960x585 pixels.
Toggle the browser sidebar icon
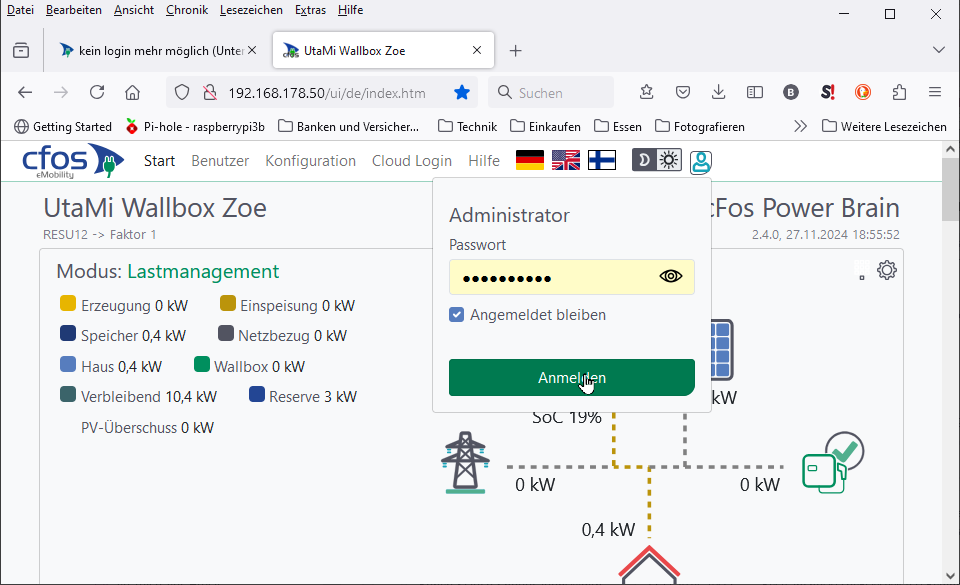point(755,92)
